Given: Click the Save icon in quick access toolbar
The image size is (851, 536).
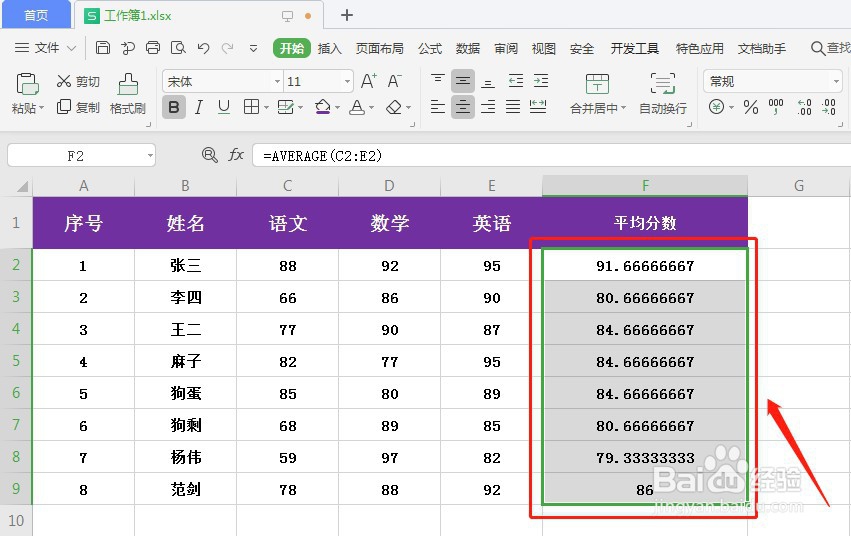Looking at the screenshot, I should point(103,48).
